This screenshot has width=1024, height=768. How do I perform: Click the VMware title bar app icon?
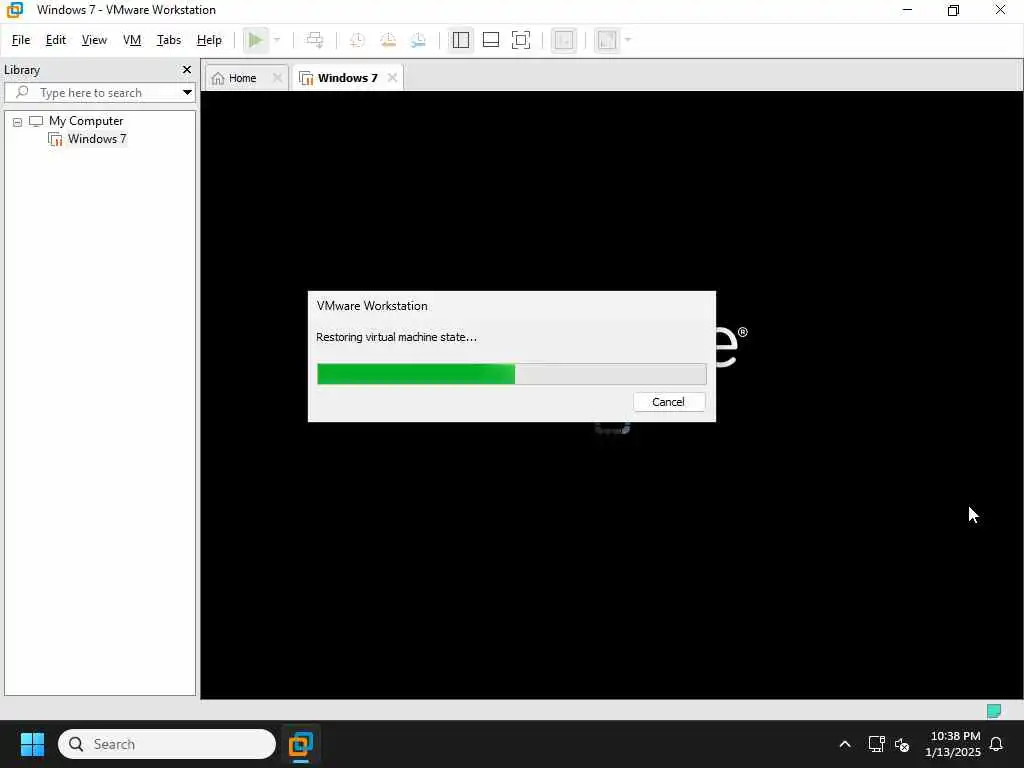[14, 10]
